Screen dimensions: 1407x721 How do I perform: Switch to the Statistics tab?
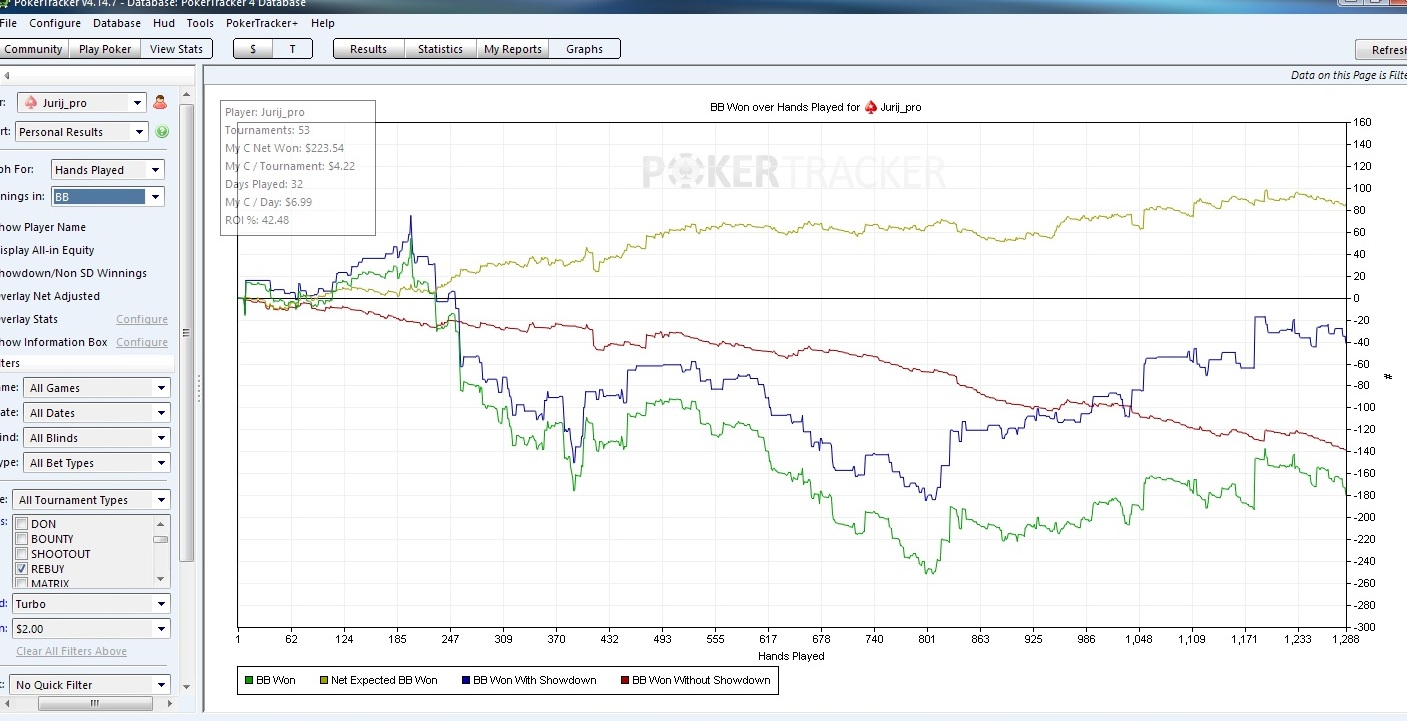point(440,49)
